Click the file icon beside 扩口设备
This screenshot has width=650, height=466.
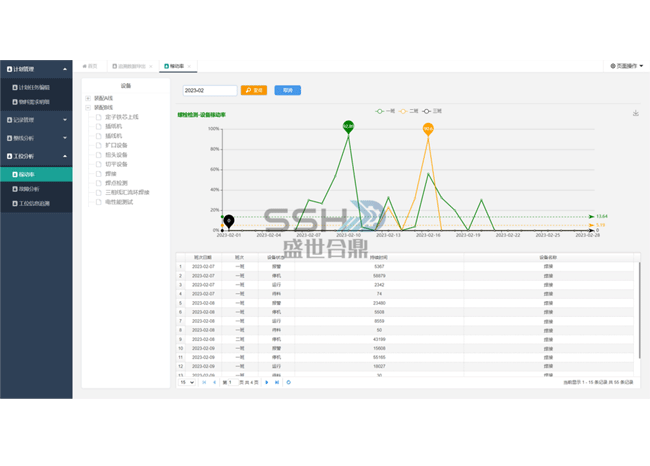tap(99, 145)
